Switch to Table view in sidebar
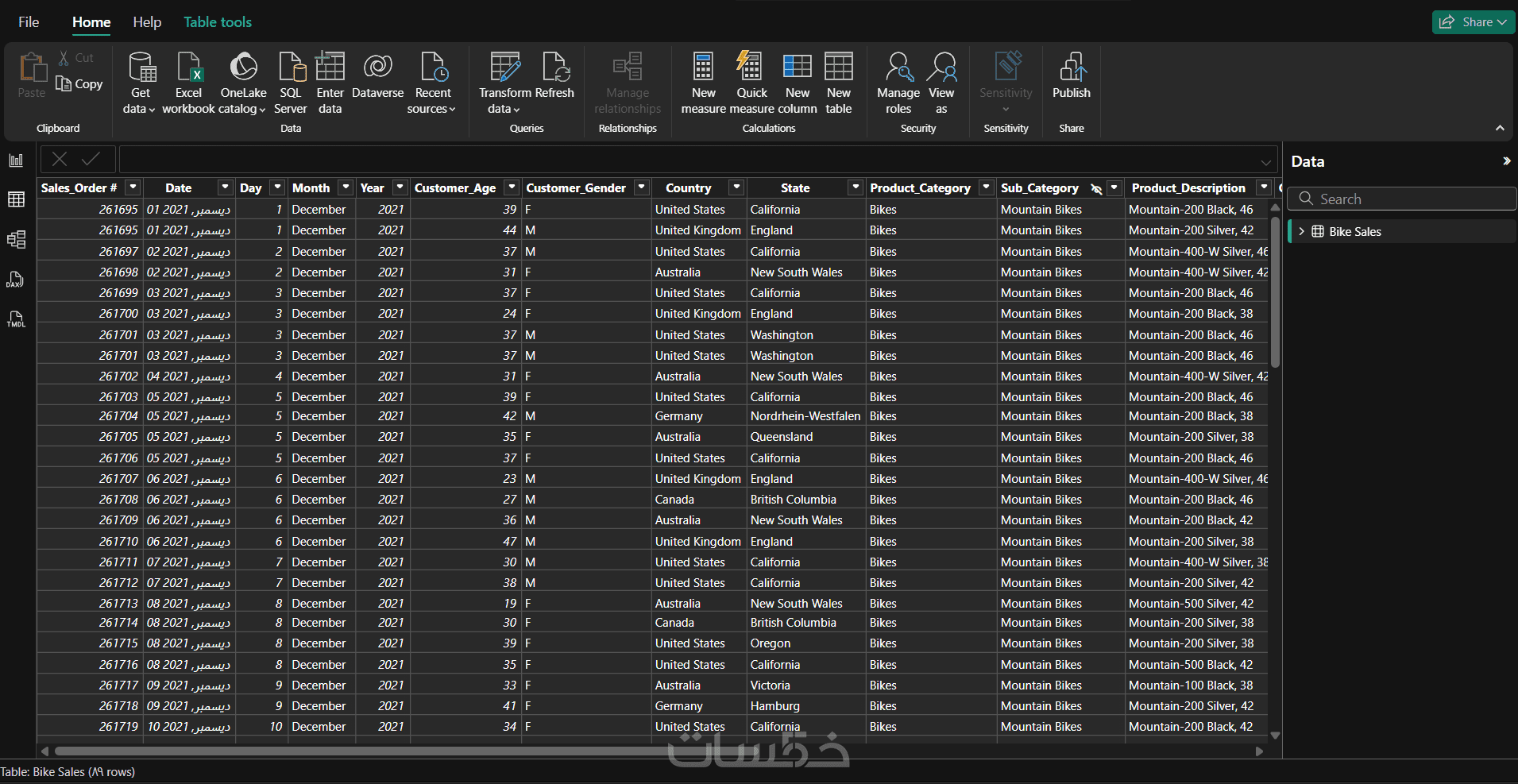The image size is (1518, 784). pos(16,199)
